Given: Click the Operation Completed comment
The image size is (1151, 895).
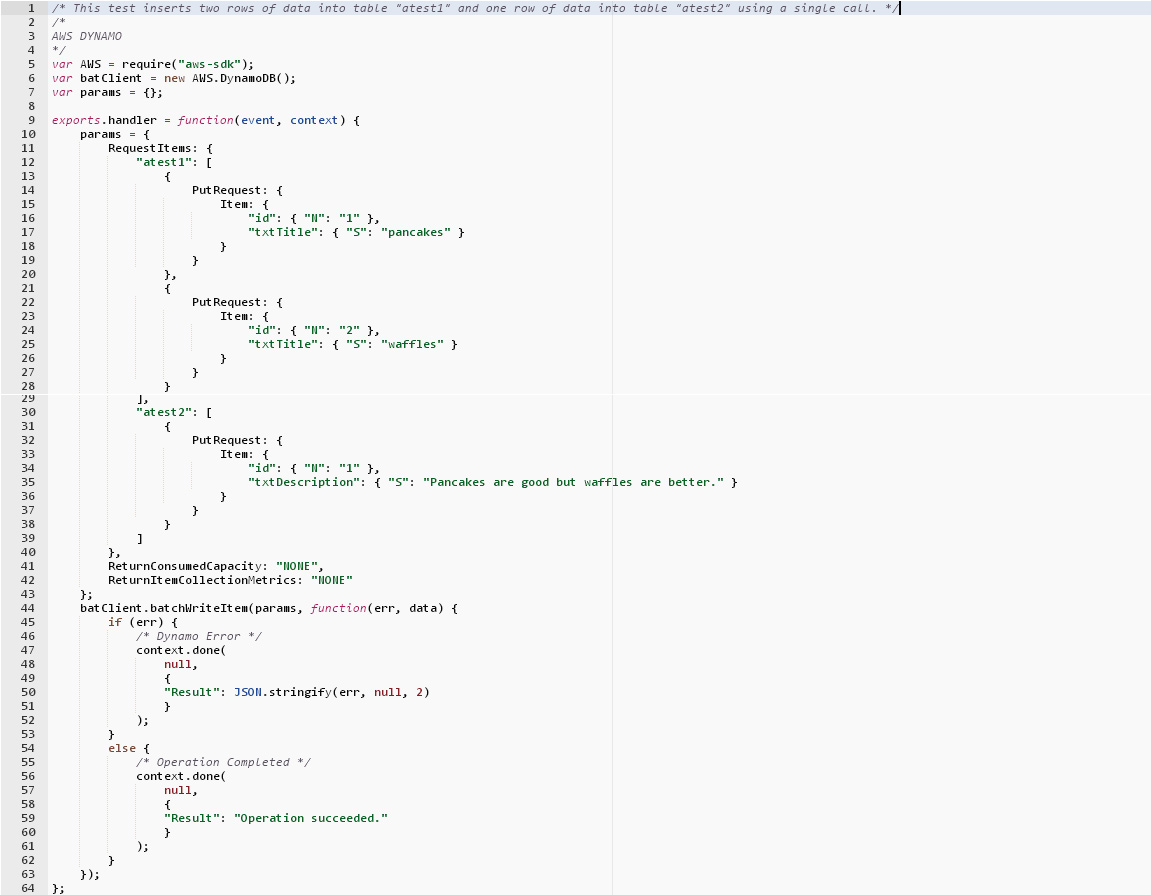Looking at the screenshot, I should click(x=223, y=762).
